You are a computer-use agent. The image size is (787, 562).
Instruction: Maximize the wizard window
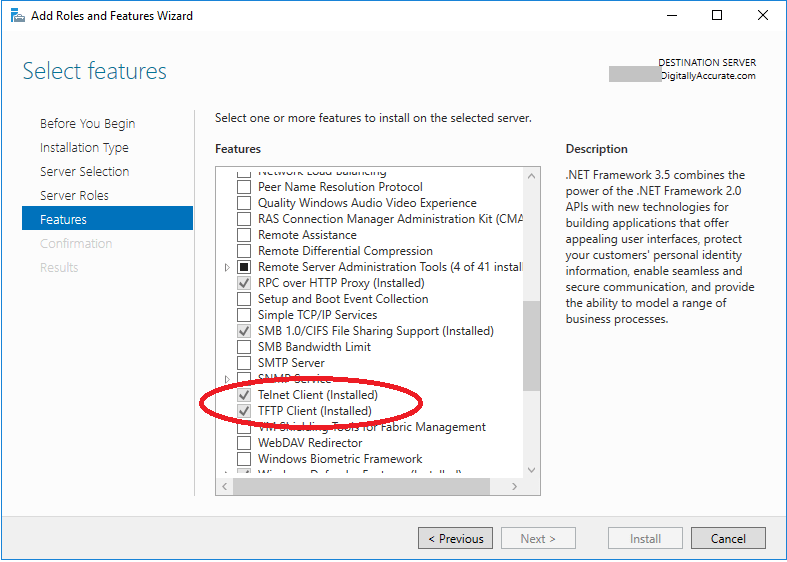(717, 16)
